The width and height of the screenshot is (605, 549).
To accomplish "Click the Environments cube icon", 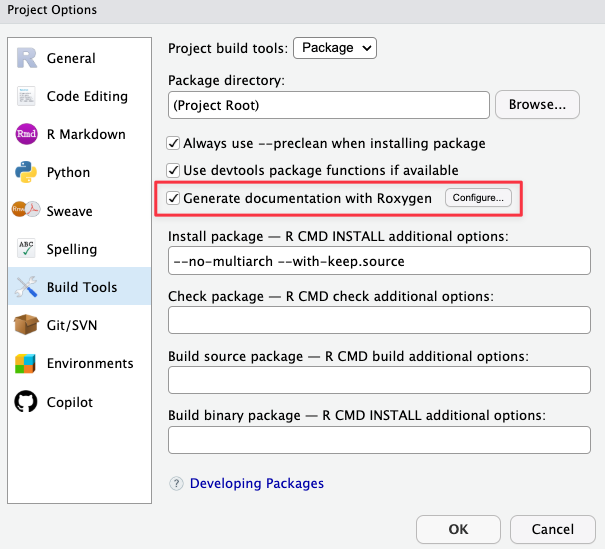I will point(26,364).
